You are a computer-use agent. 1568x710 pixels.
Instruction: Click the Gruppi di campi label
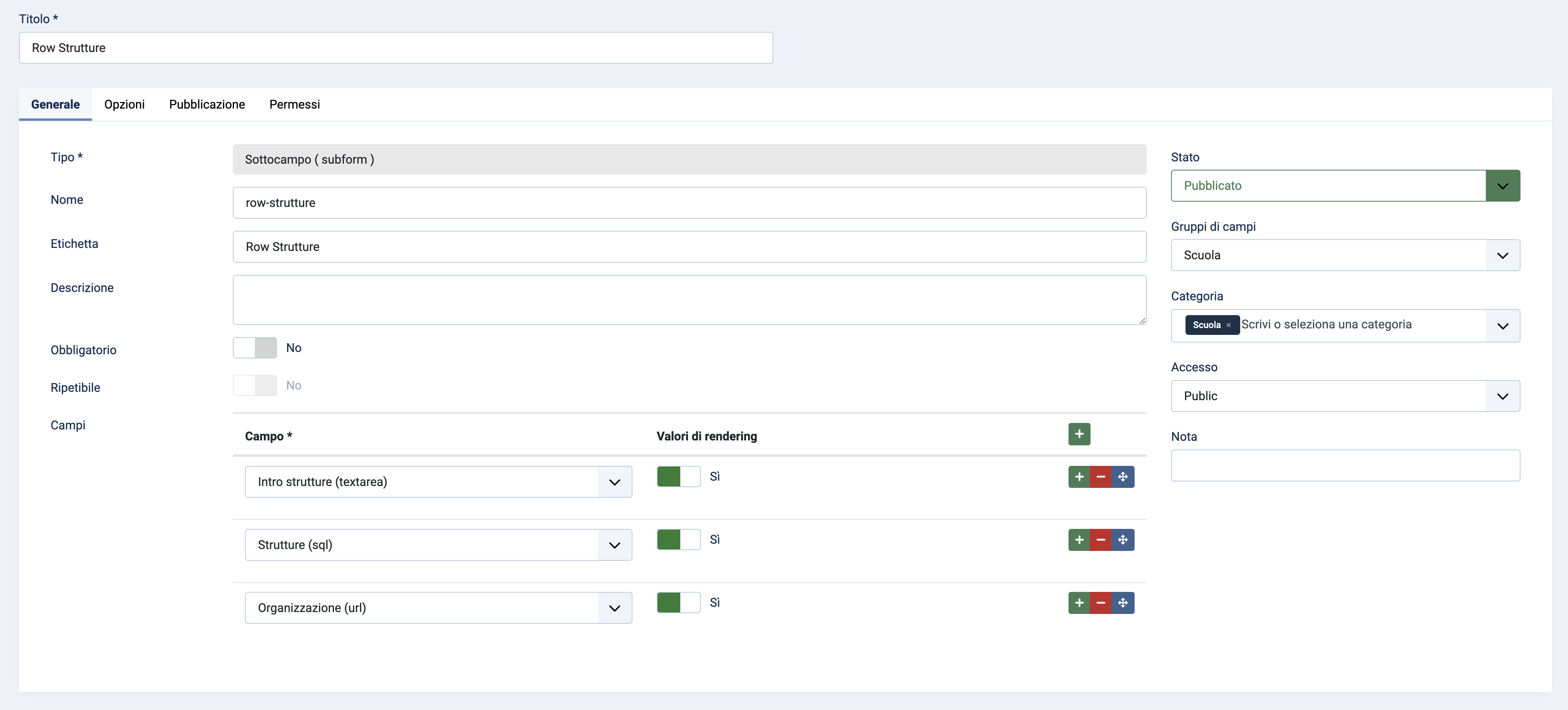(x=1213, y=226)
